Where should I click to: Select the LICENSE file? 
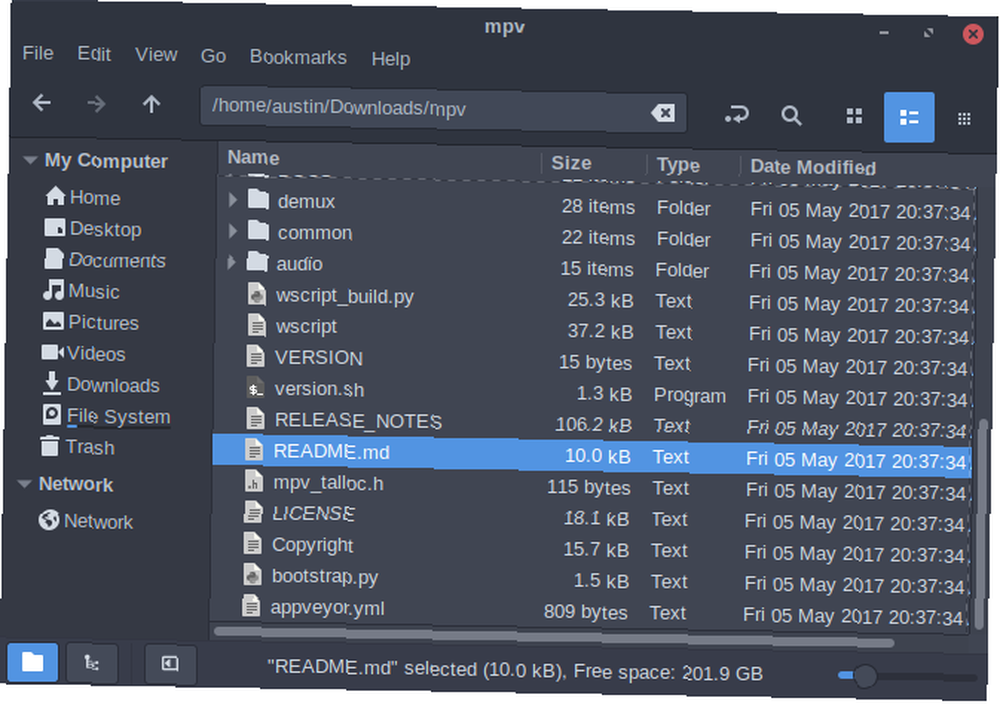313,513
